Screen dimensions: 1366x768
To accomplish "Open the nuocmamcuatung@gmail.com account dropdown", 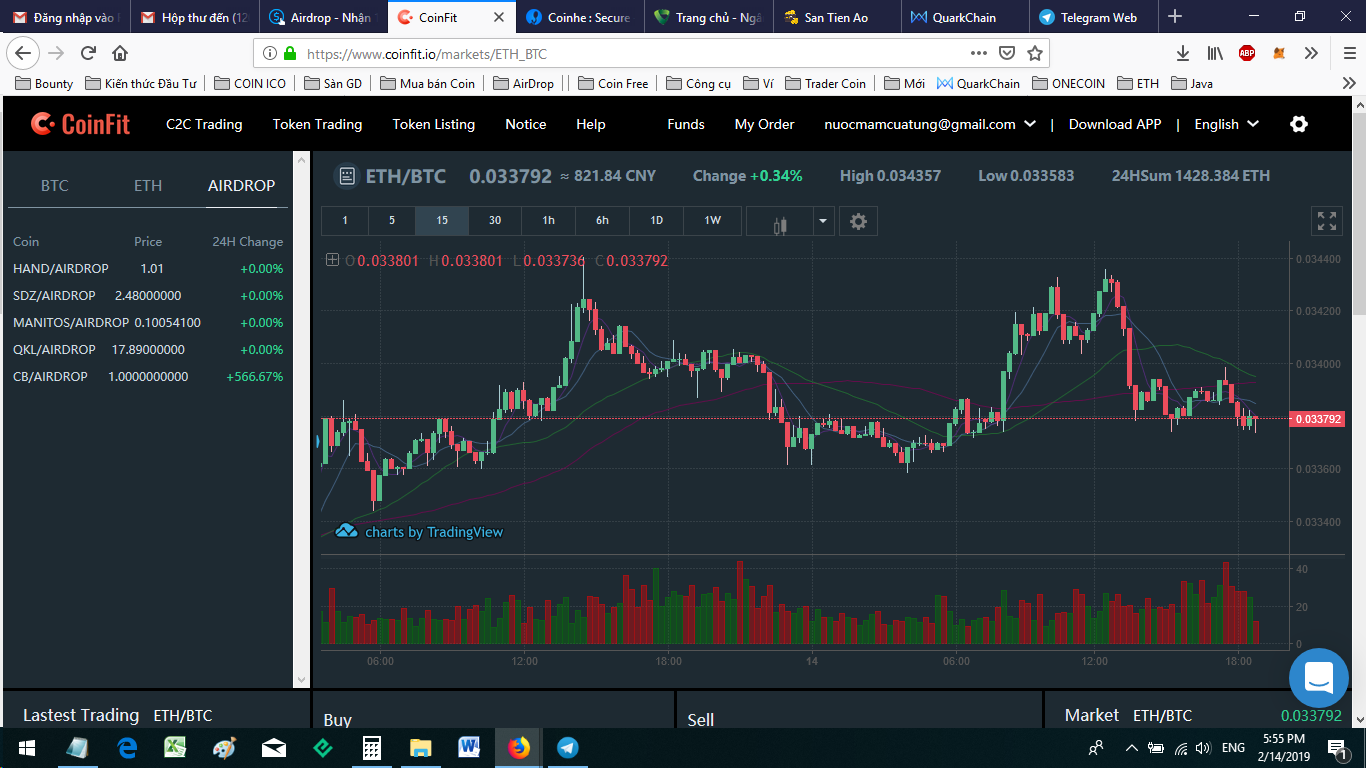I will click(929, 124).
